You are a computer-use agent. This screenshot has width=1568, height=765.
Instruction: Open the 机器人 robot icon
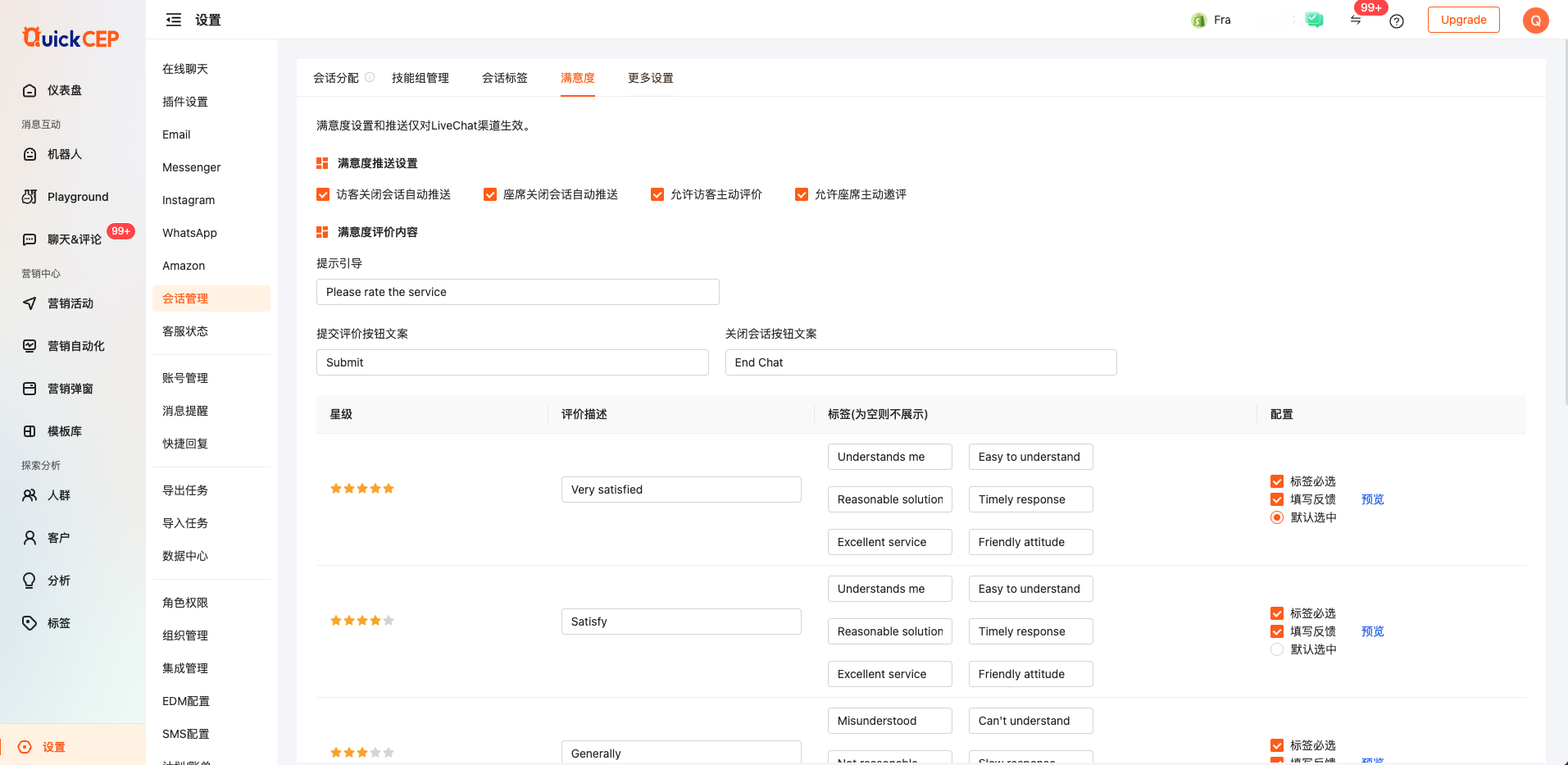(x=30, y=154)
